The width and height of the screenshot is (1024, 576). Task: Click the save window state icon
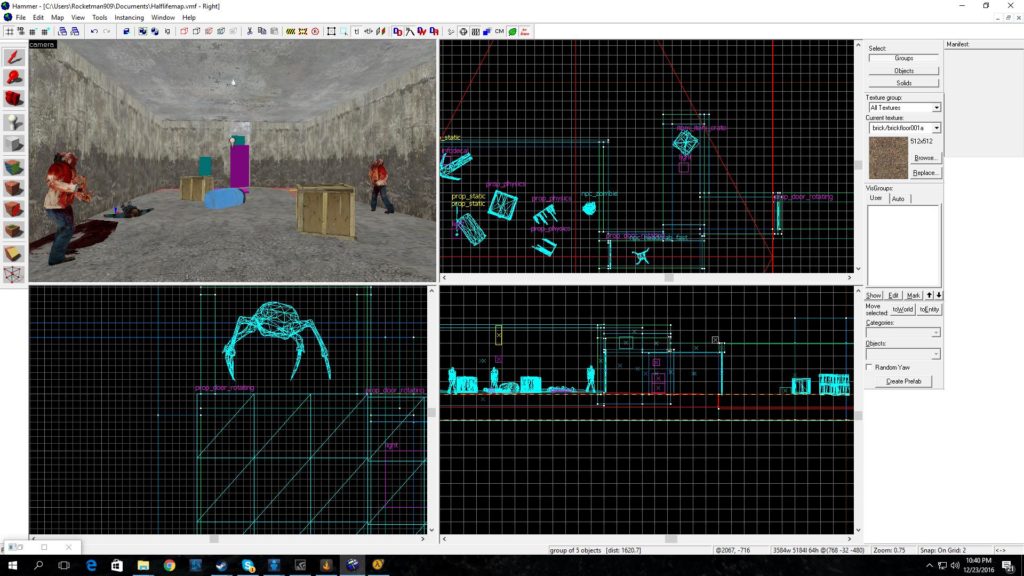74,31
